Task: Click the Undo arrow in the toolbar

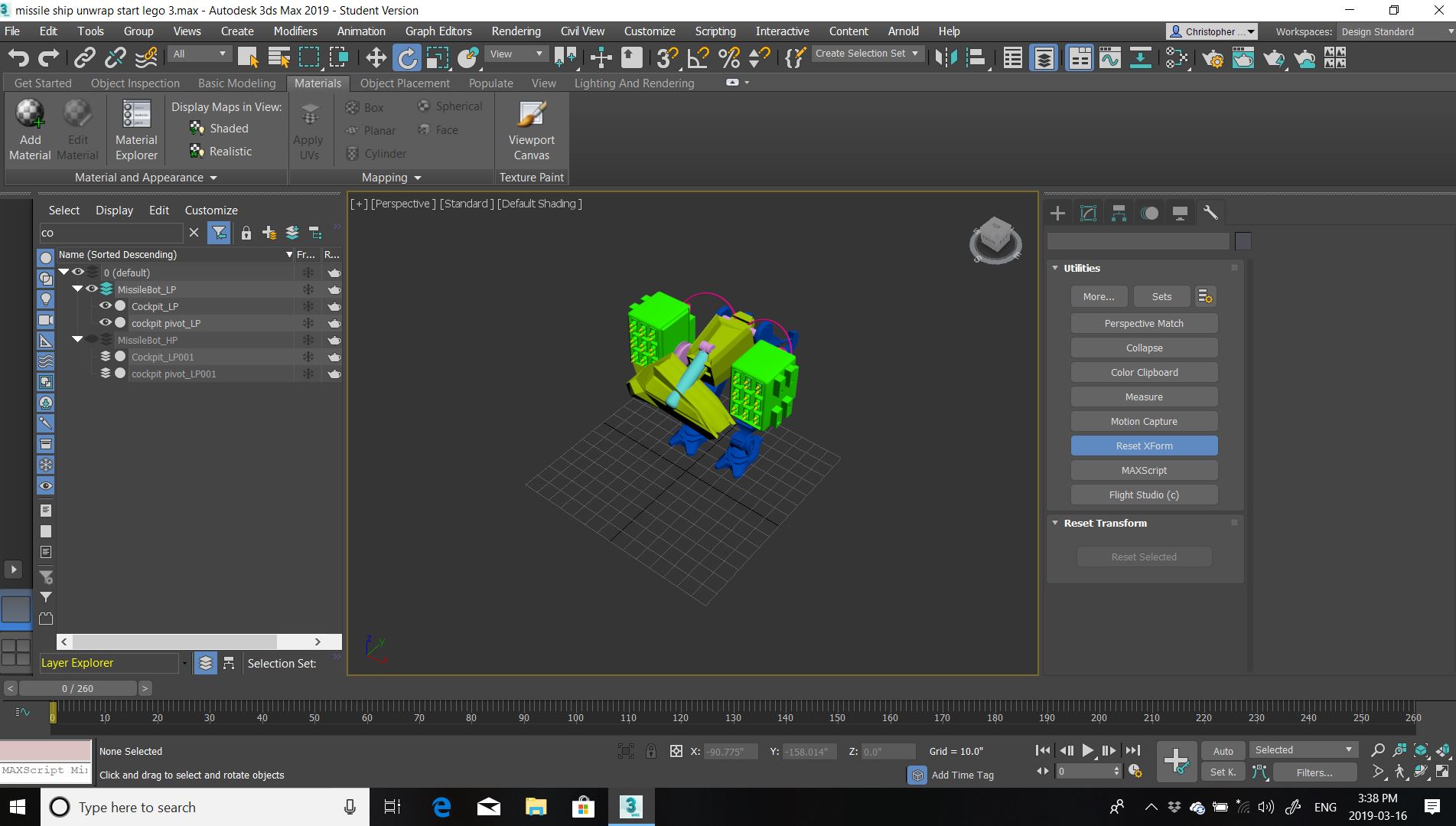Action: tap(18, 57)
